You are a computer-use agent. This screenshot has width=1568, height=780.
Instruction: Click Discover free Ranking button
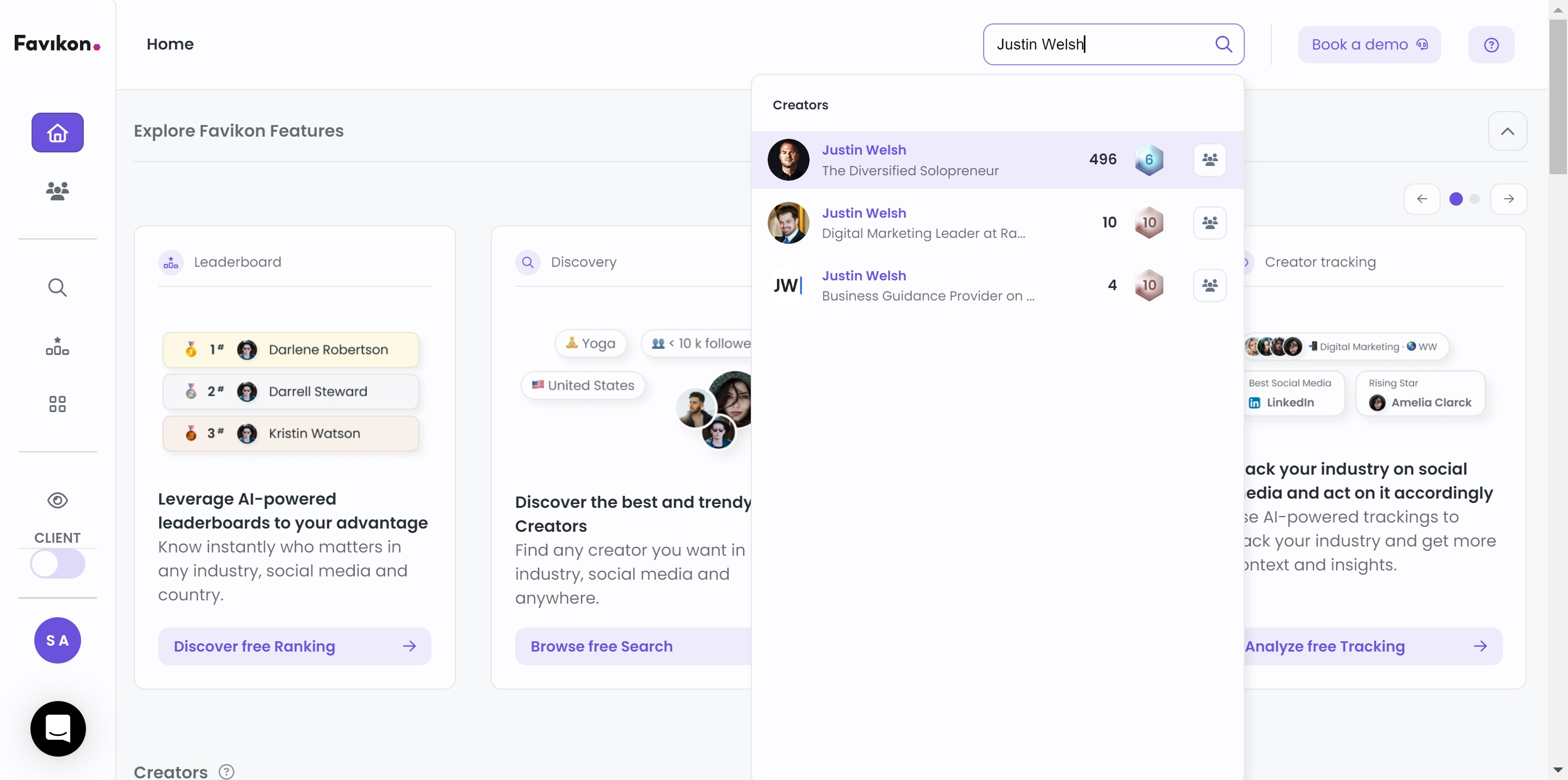point(294,646)
